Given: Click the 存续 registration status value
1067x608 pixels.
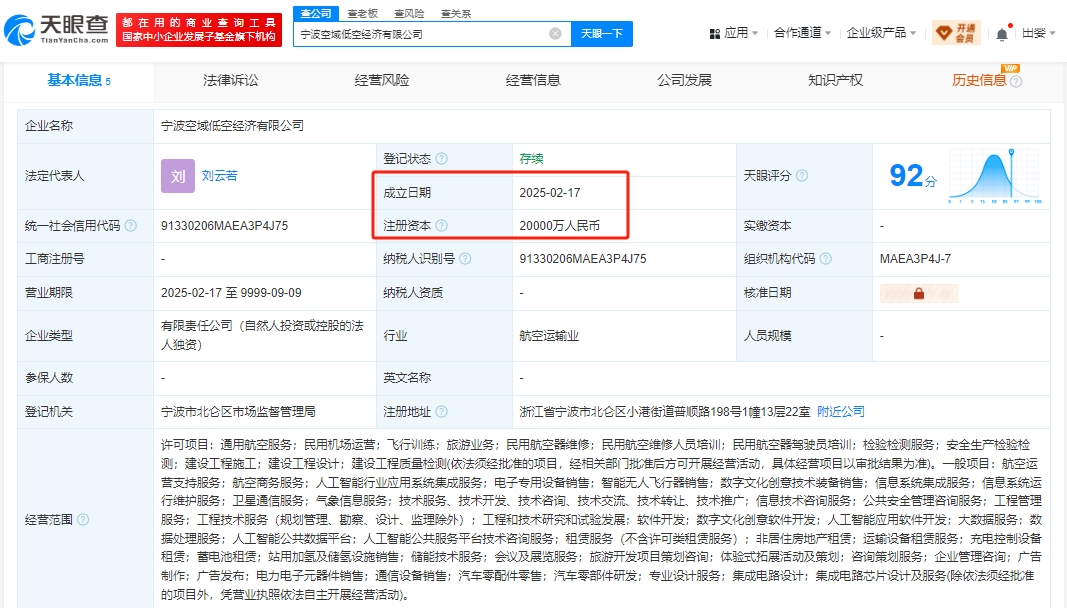Looking at the screenshot, I should pyautogui.click(x=531, y=159).
